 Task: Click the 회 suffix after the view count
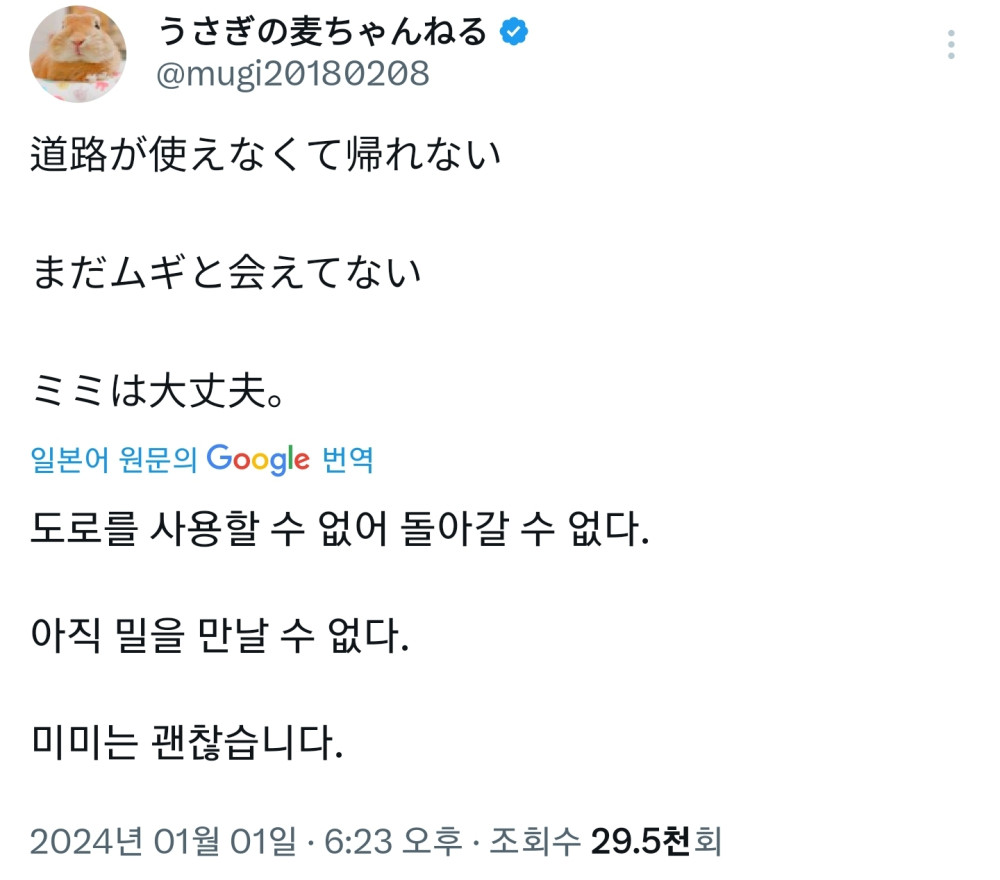(706, 841)
